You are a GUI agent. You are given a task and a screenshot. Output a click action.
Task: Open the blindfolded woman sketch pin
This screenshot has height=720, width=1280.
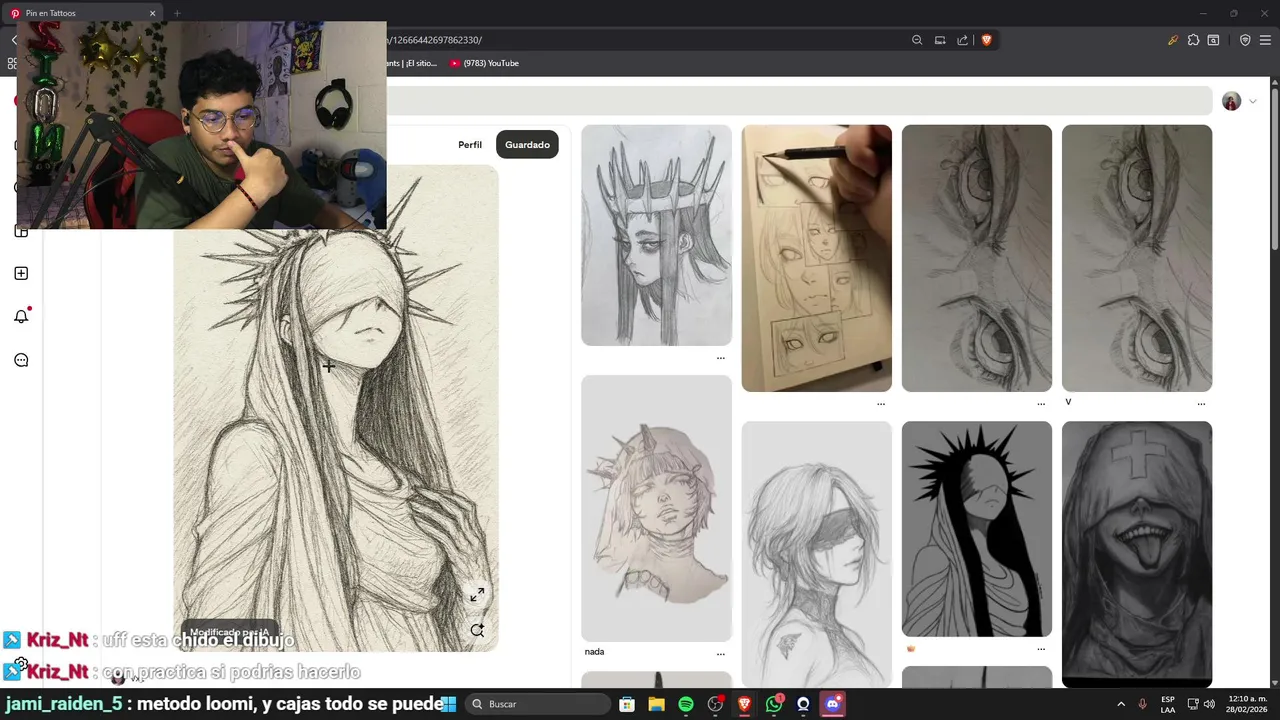pyautogui.click(x=816, y=555)
